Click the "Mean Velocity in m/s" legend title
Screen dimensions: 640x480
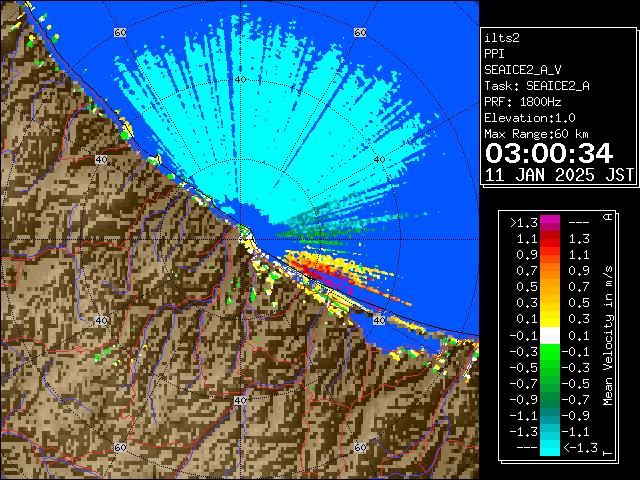608,335
